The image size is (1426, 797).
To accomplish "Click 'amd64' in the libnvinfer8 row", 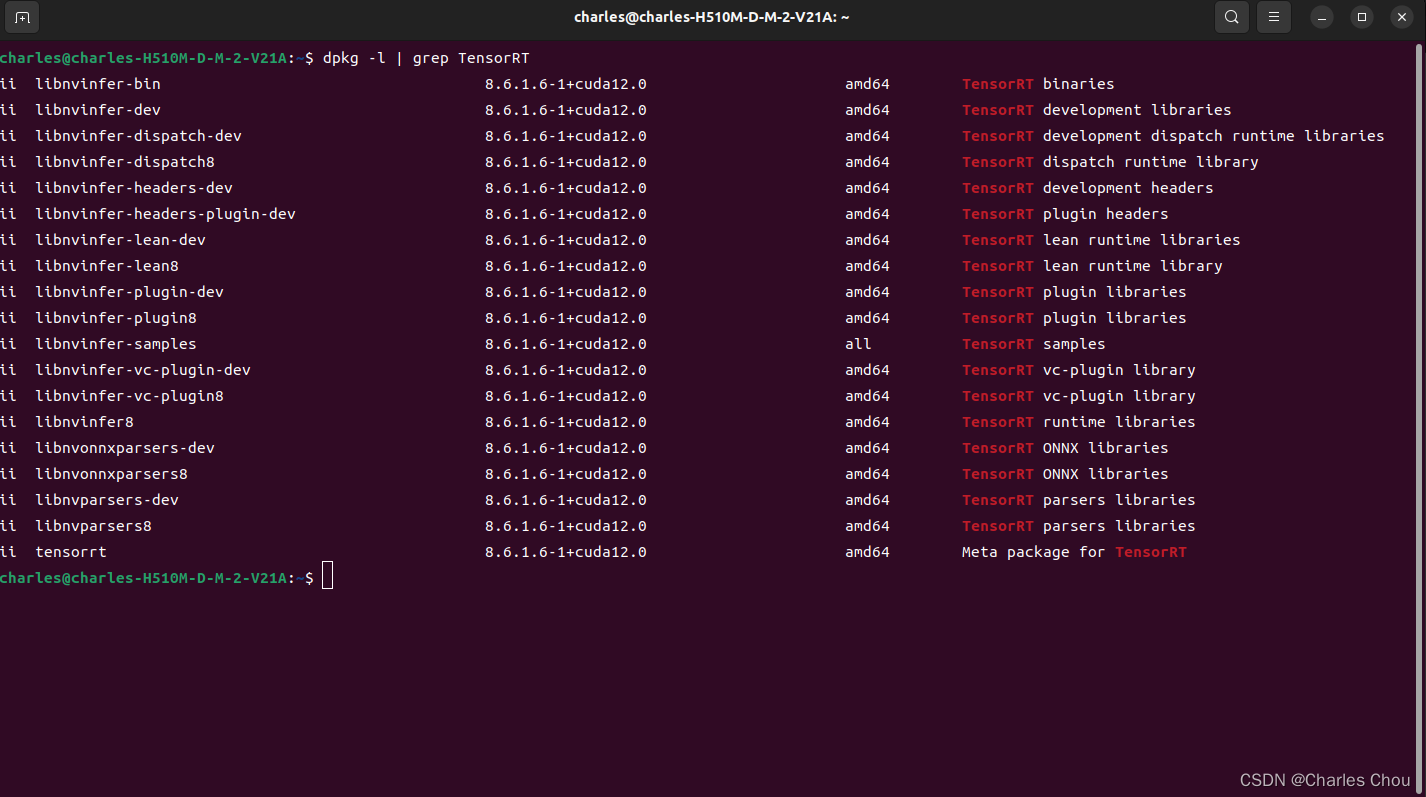I will pyautogui.click(x=867, y=422).
